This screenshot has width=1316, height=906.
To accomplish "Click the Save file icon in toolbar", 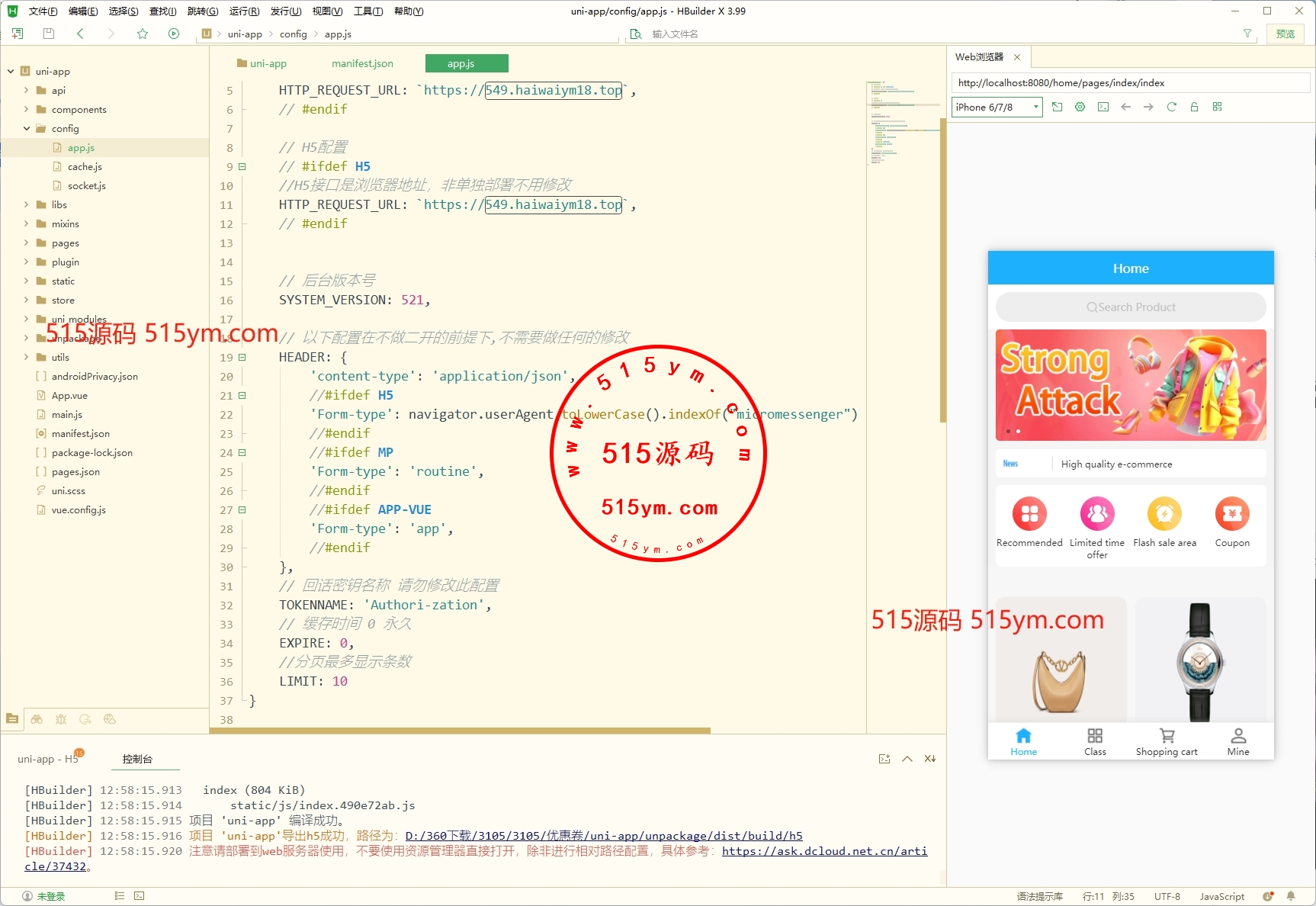I will pos(49,34).
